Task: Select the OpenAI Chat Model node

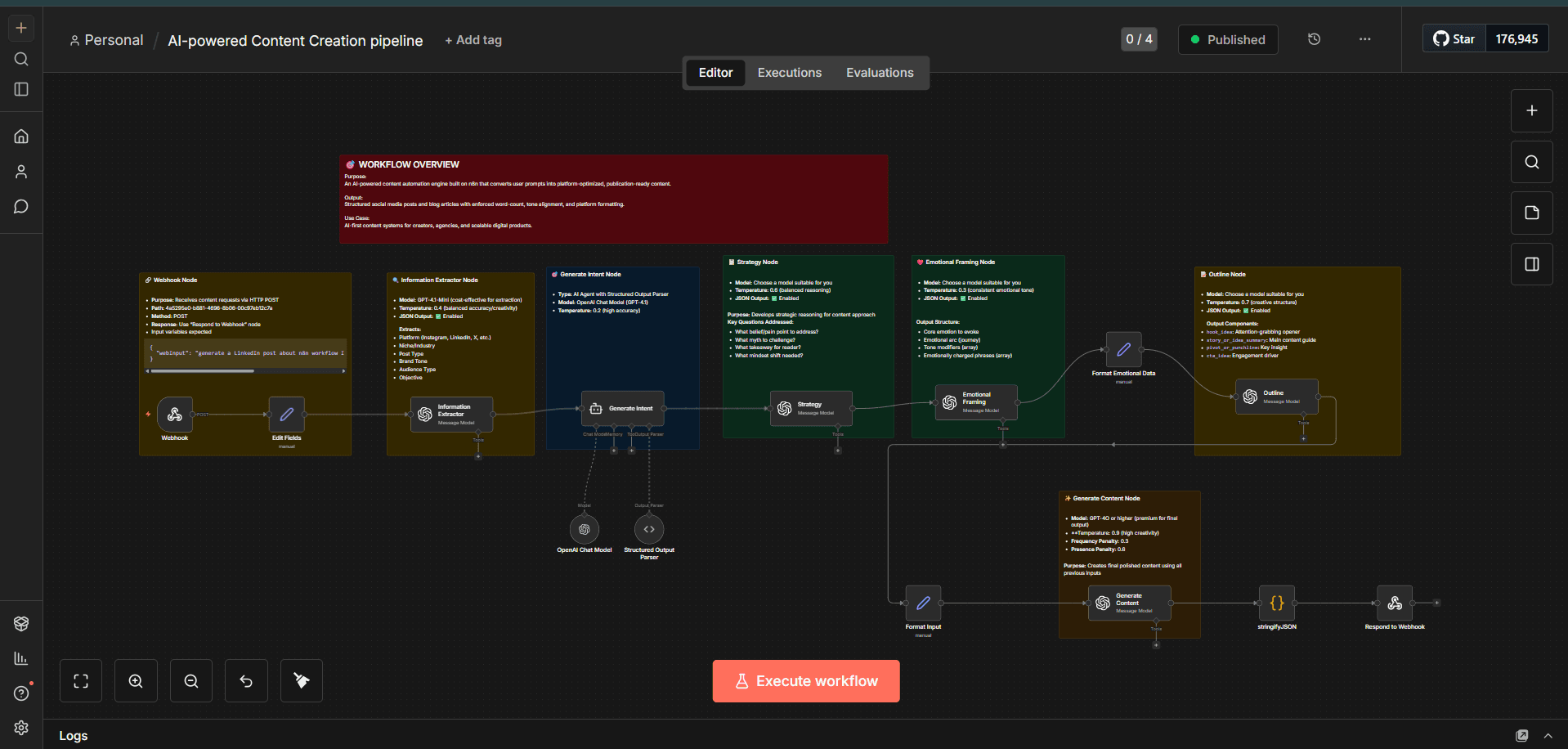Action: tap(585, 530)
